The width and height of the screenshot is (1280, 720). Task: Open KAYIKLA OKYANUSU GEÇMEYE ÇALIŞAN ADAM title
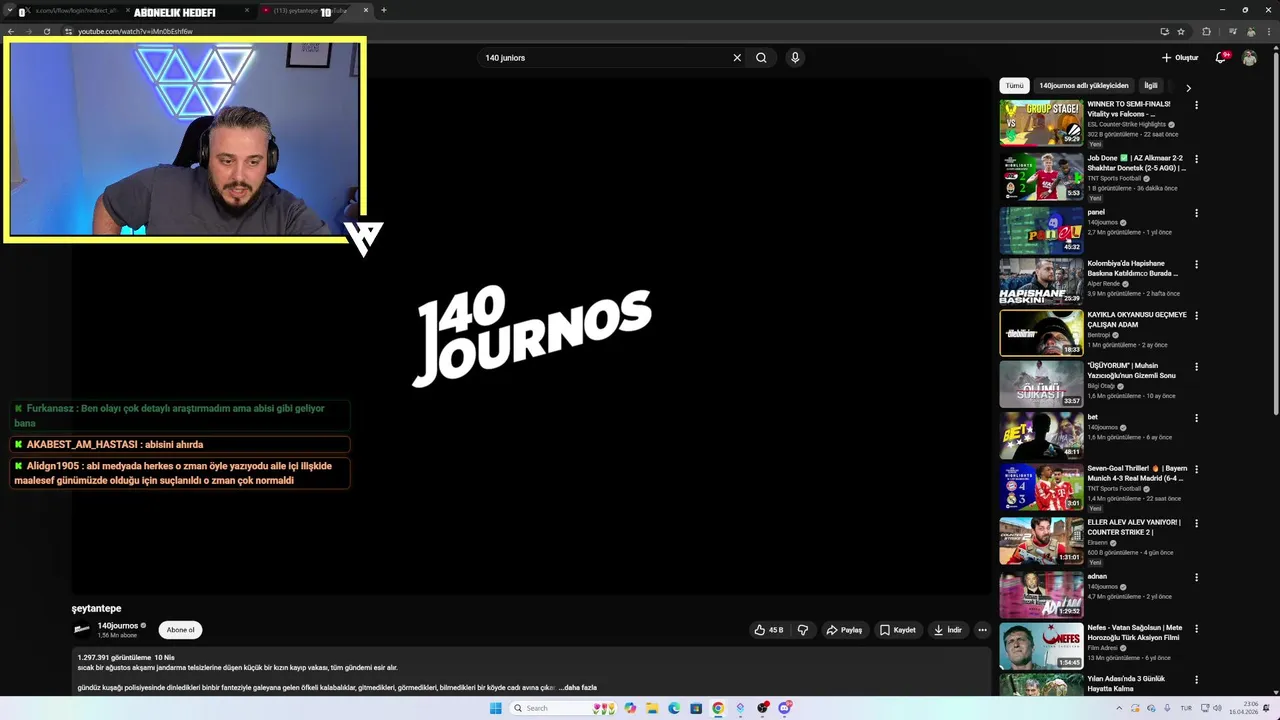click(x=1137, y=320)
